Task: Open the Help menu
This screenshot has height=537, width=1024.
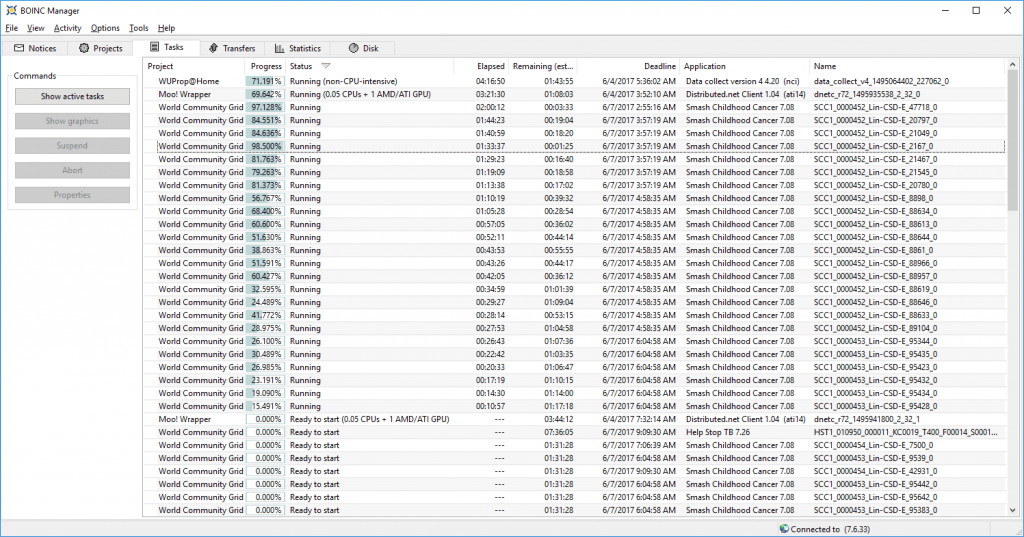Action: pyautogui.click(x=167, y=28)
